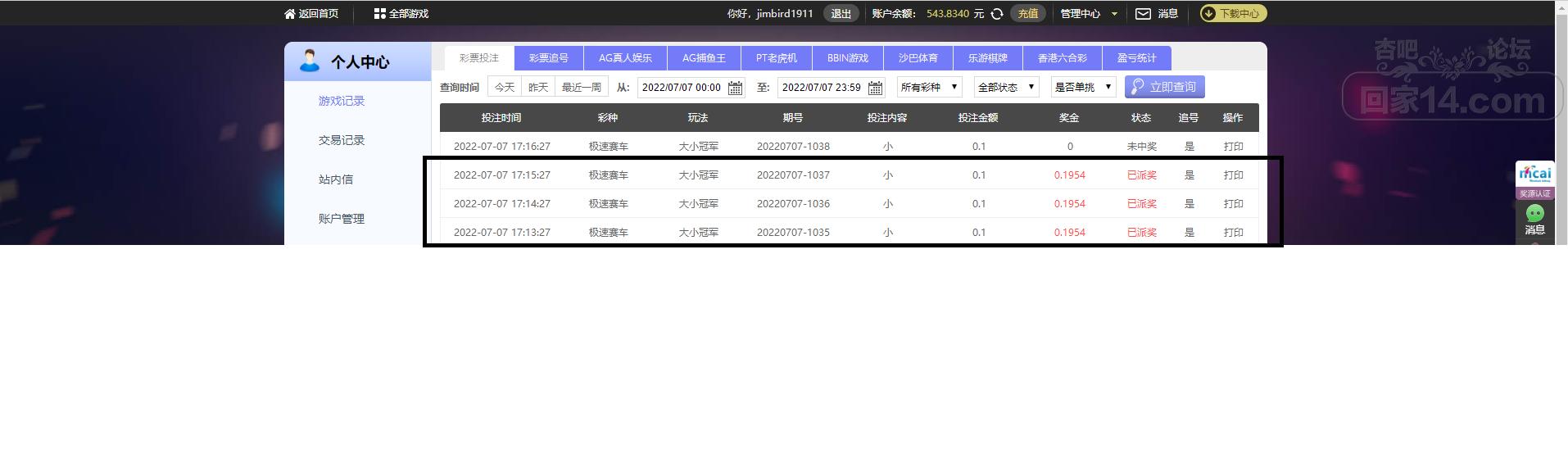The image size is (1568, 449).
Task: Refresh the account balance icon
Action: click(x=997, y=13)
